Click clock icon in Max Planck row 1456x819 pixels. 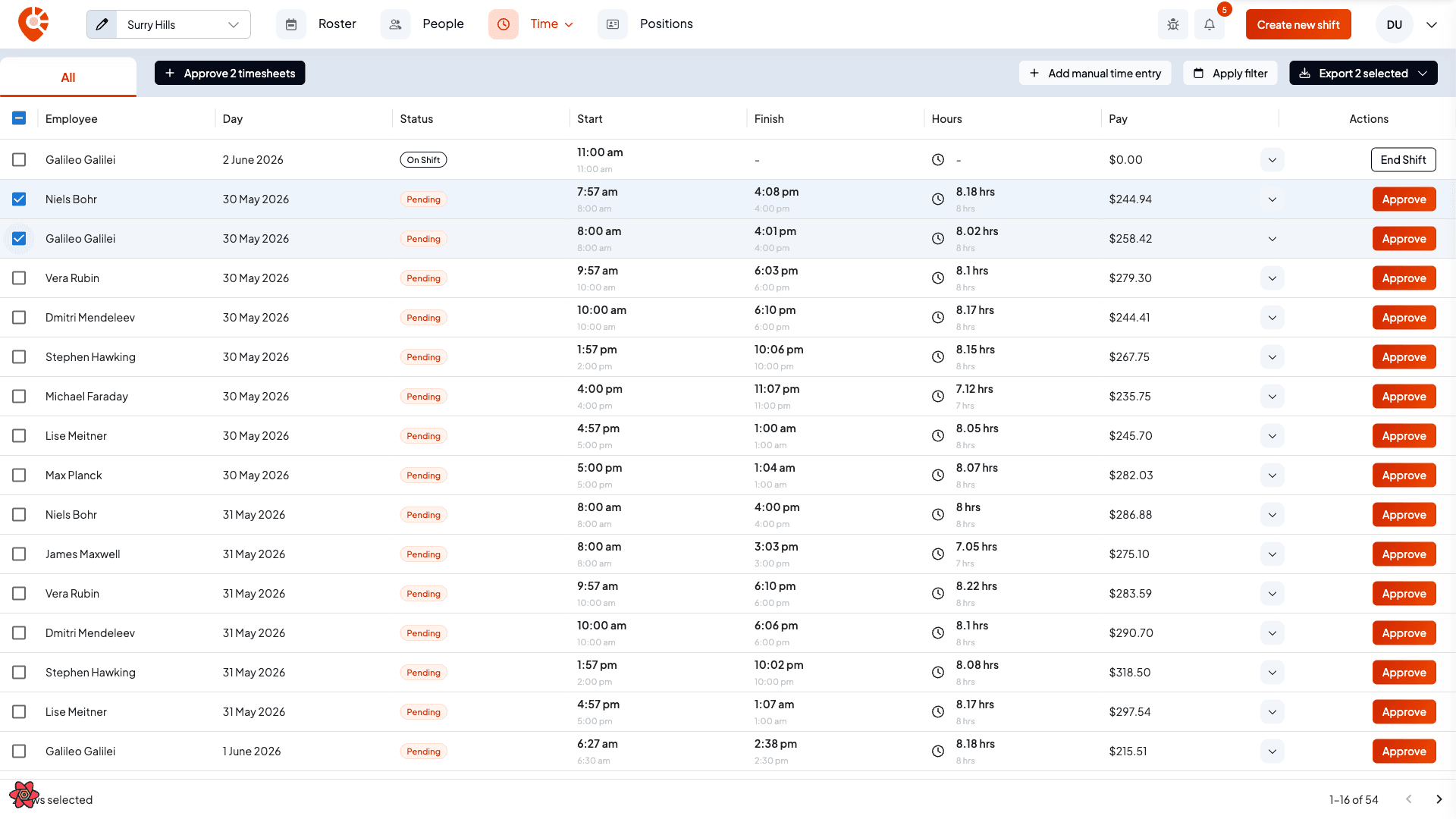pos(938,475)
